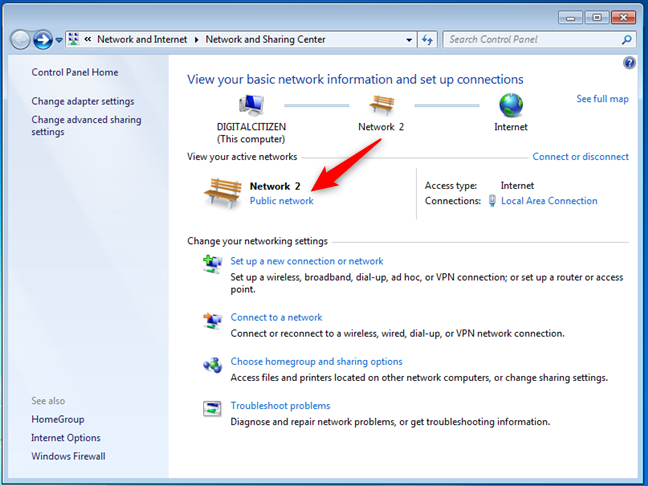Close the Network and Sharing Center window
This screenshot has height=486, width=648.
[x=624, y=18]
